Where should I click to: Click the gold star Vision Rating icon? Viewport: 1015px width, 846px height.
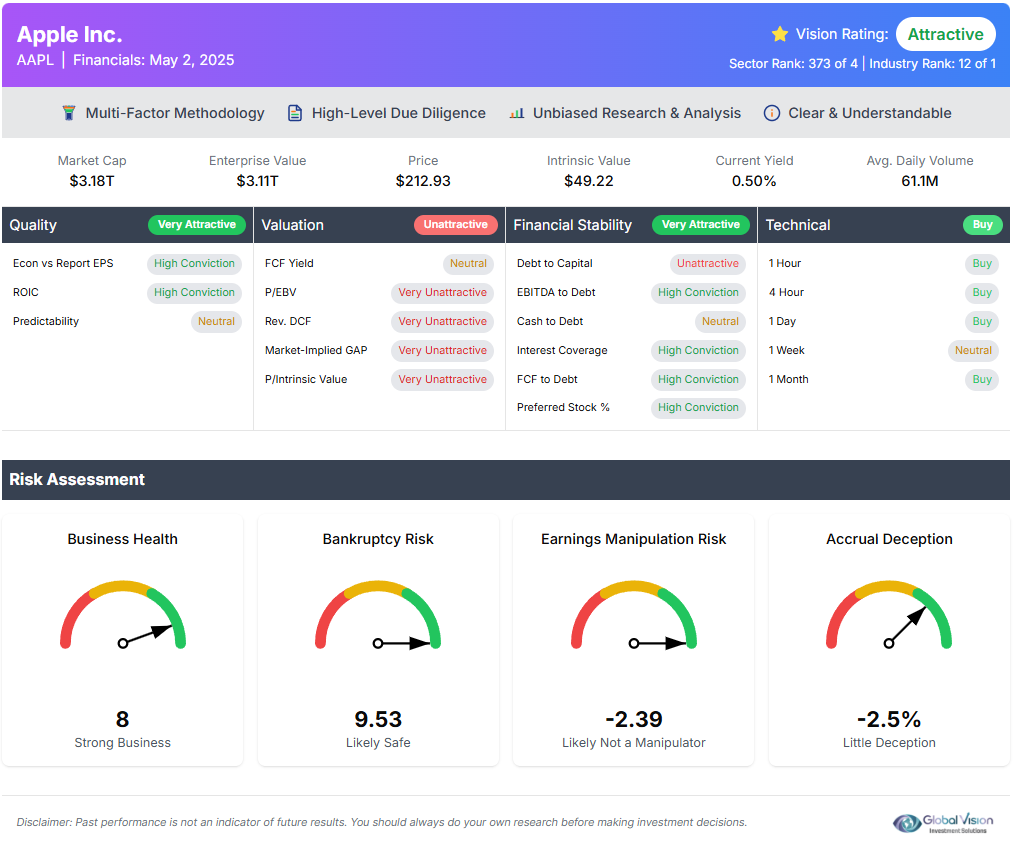[x=780, y=34]
